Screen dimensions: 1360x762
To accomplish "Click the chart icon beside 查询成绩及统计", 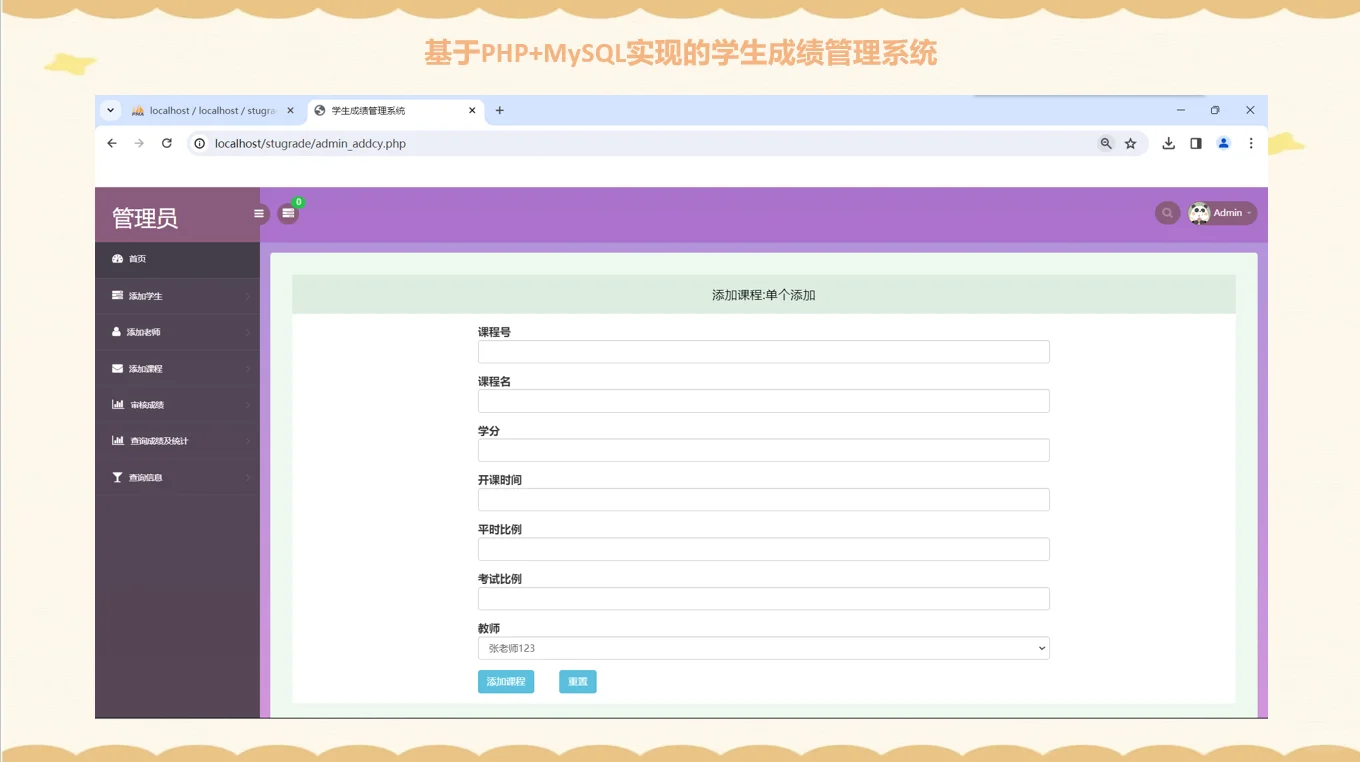I will click(x=118, y=440).
